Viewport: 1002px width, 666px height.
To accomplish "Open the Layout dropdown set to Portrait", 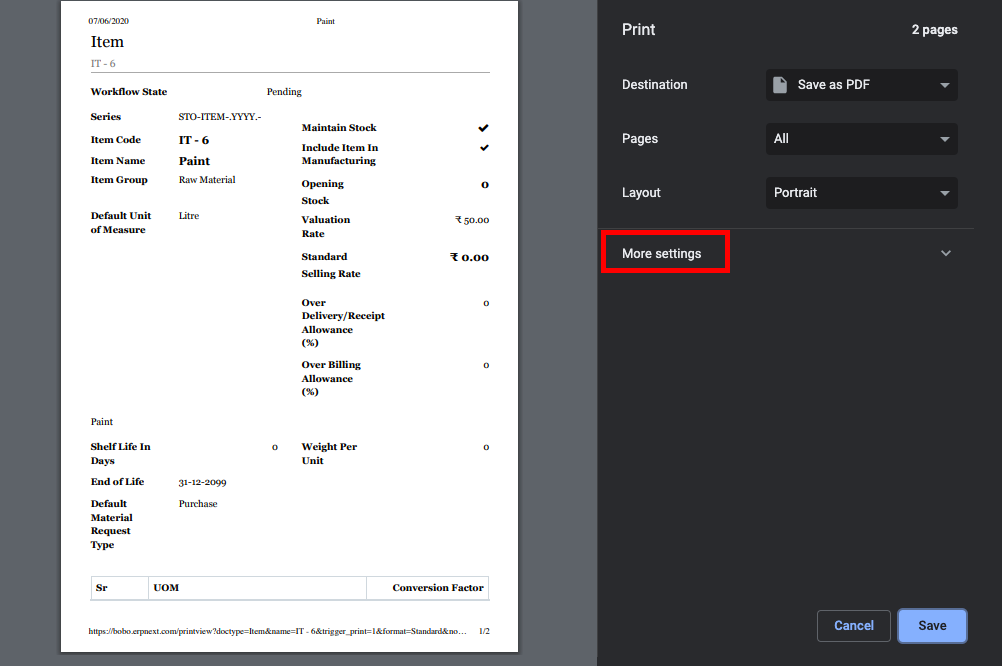I will coord(861,192).
